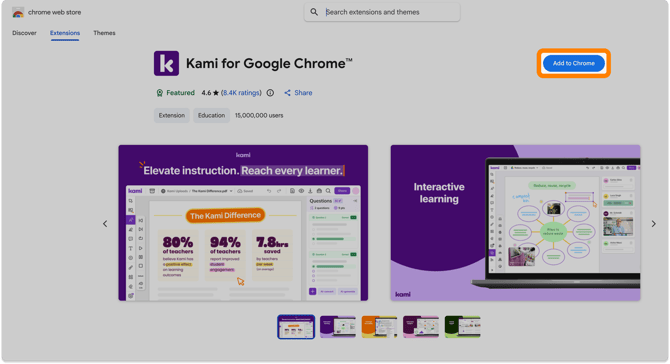Click the Share link
The height and width of the screenshot is (364, 670).
(298, 93)
